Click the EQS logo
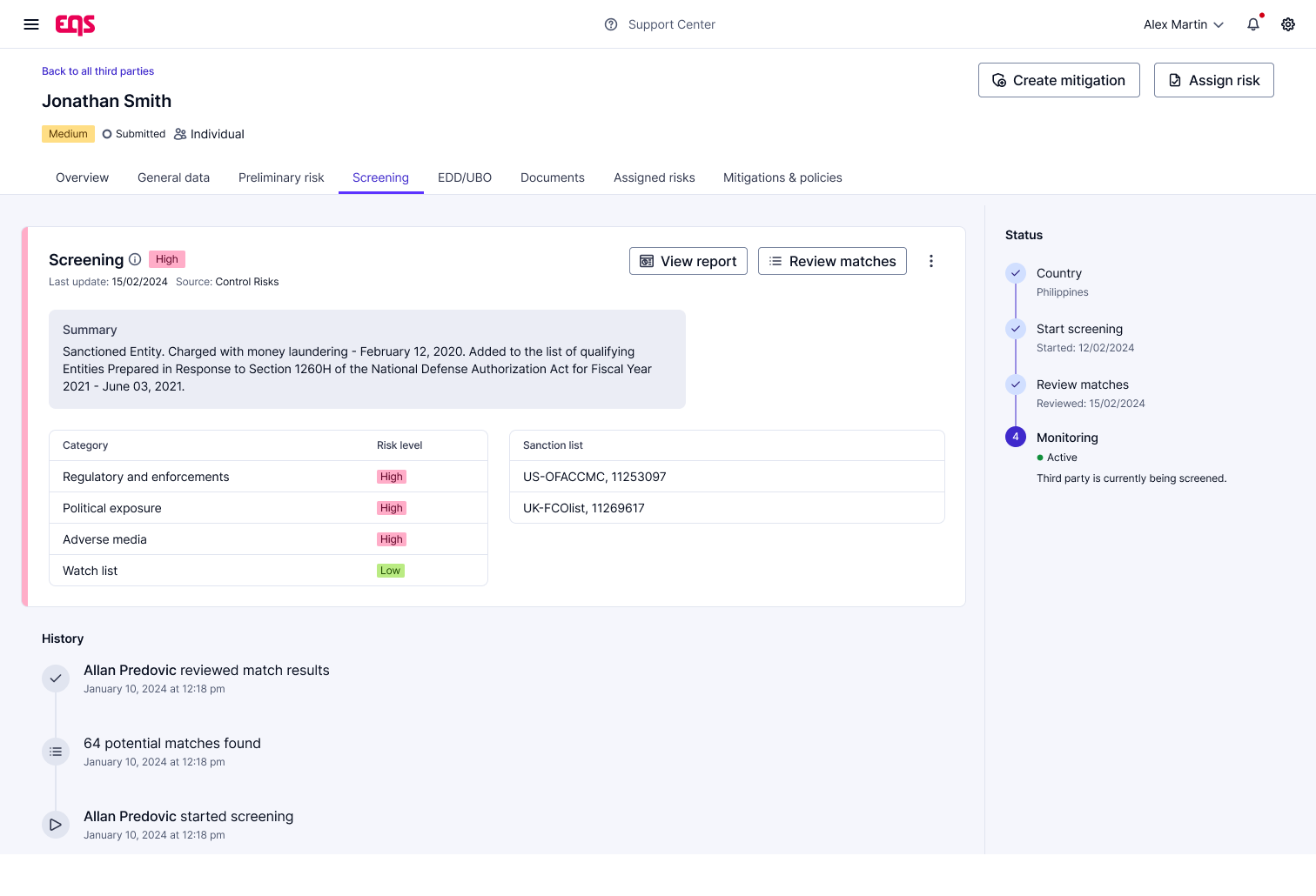 [x=76, y=24]
